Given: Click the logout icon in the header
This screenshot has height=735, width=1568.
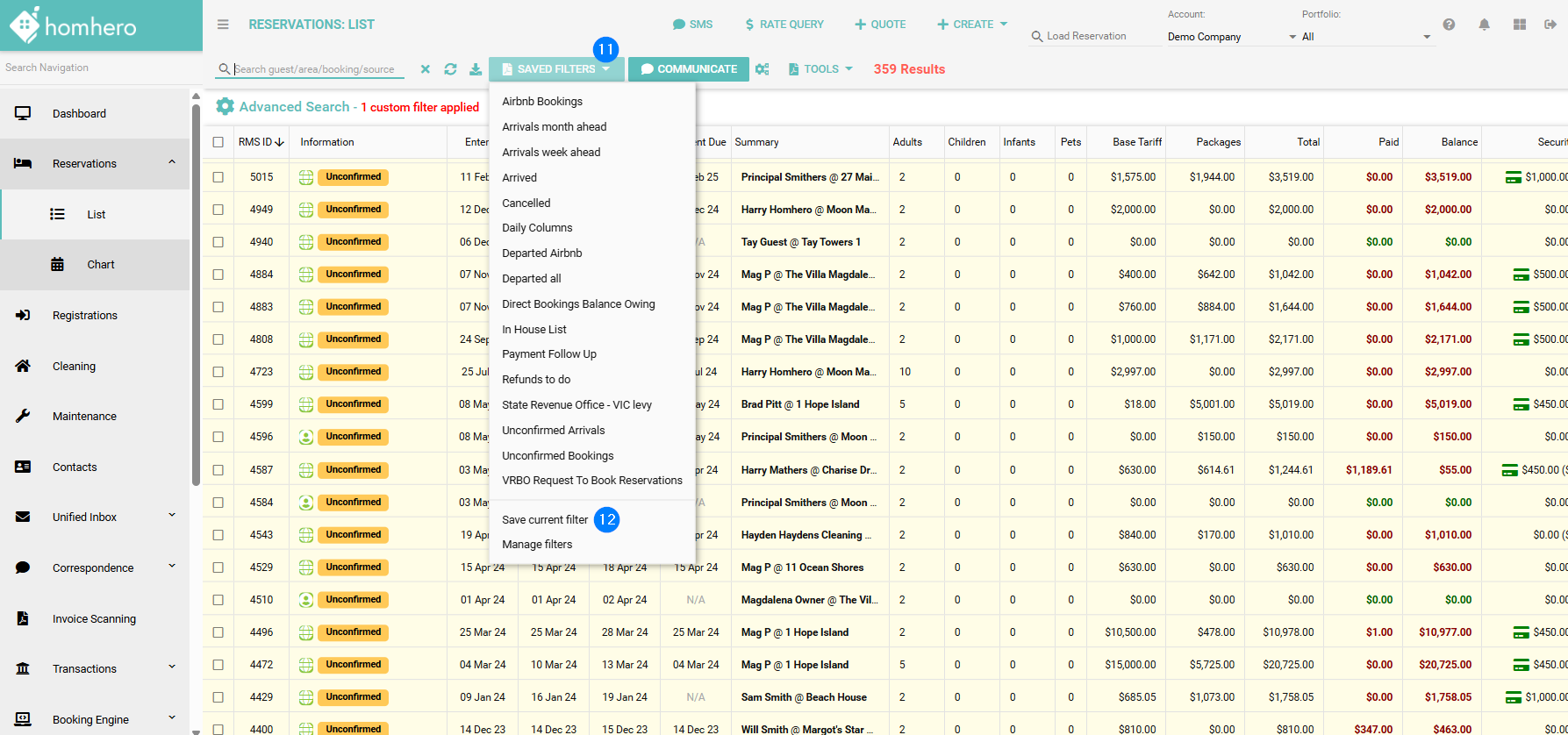Looking at the screenshot, I should pyautogui.click(x=1550, y=25).
